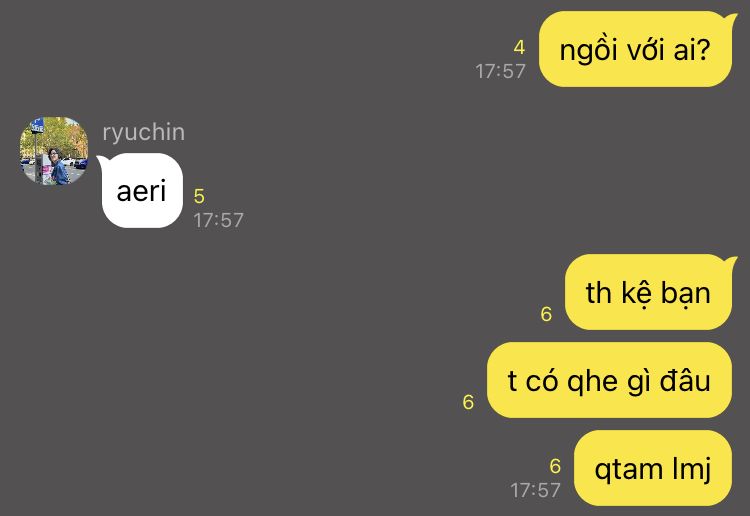Select the 'qtam lmj' message bubble

[x=653, y=468]
